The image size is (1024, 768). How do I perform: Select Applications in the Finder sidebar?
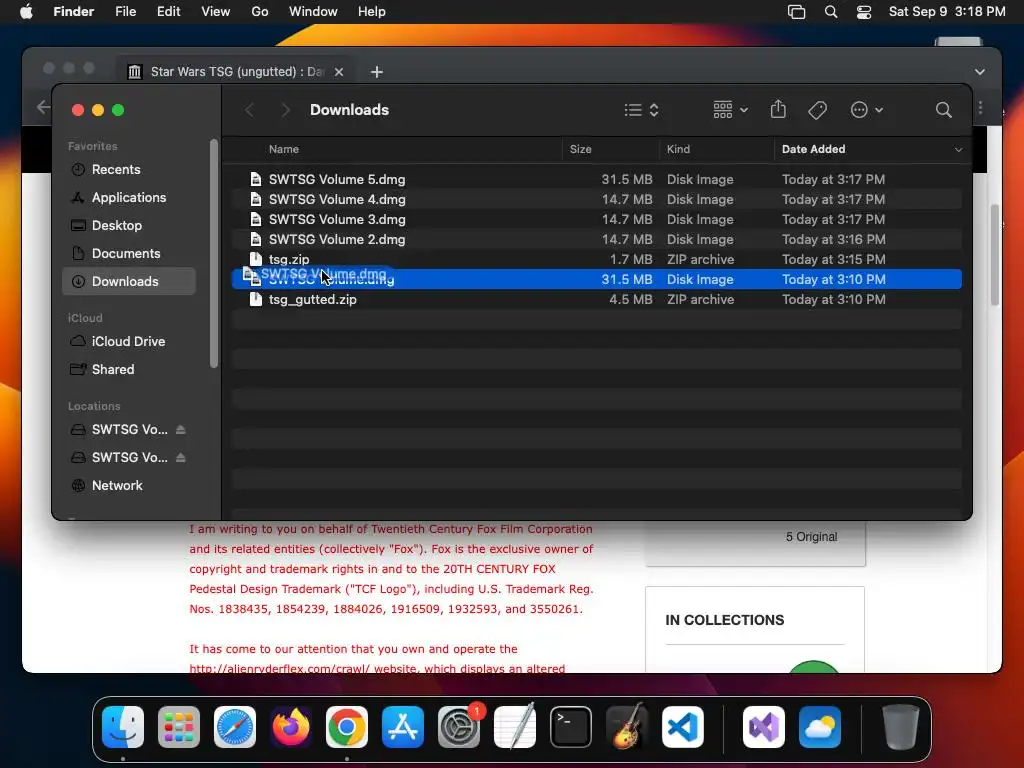click(129, 197)
